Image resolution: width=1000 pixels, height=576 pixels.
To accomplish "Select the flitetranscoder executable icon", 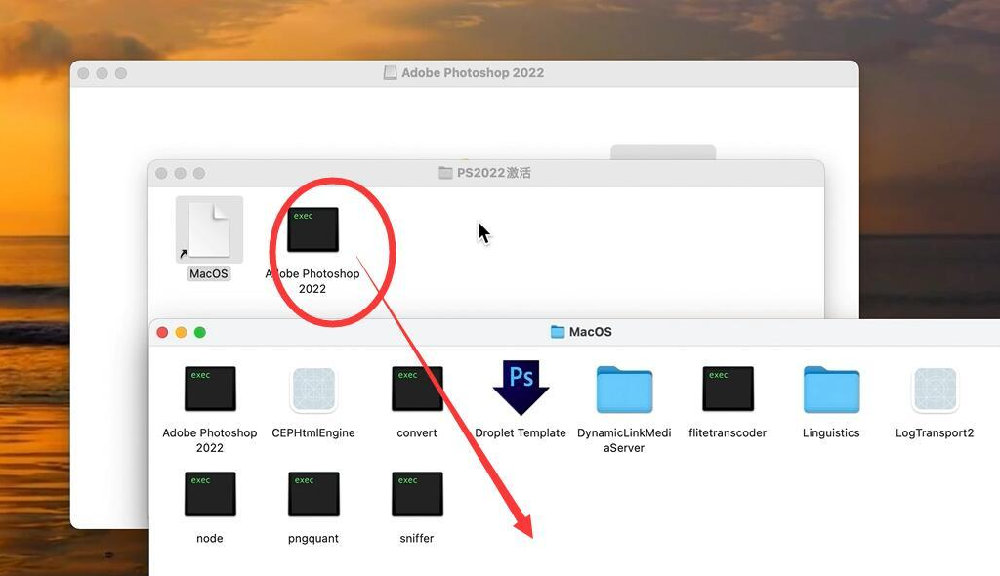I will pos(728,388).
